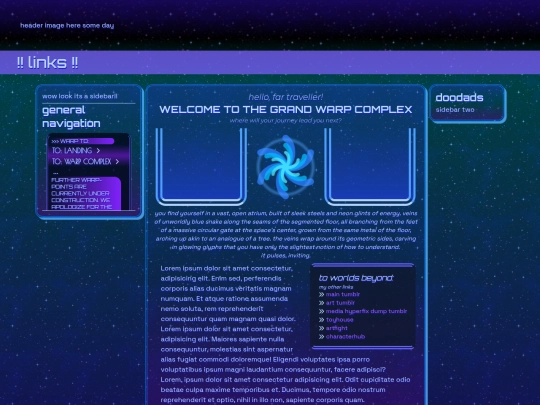This screenshot has width=540, height=405.
Task: Click the 'to worlds beyond' heading
Action: (x=356, y=278)
